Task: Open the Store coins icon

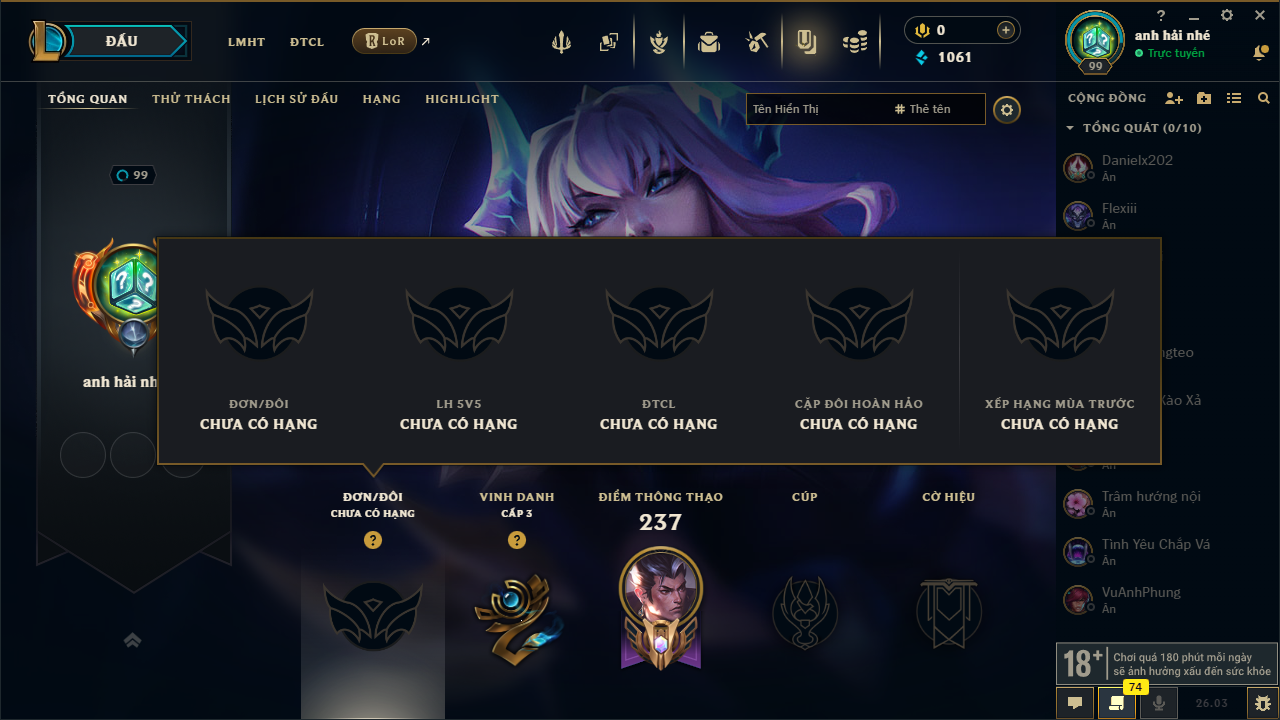Action: point(855,42)
